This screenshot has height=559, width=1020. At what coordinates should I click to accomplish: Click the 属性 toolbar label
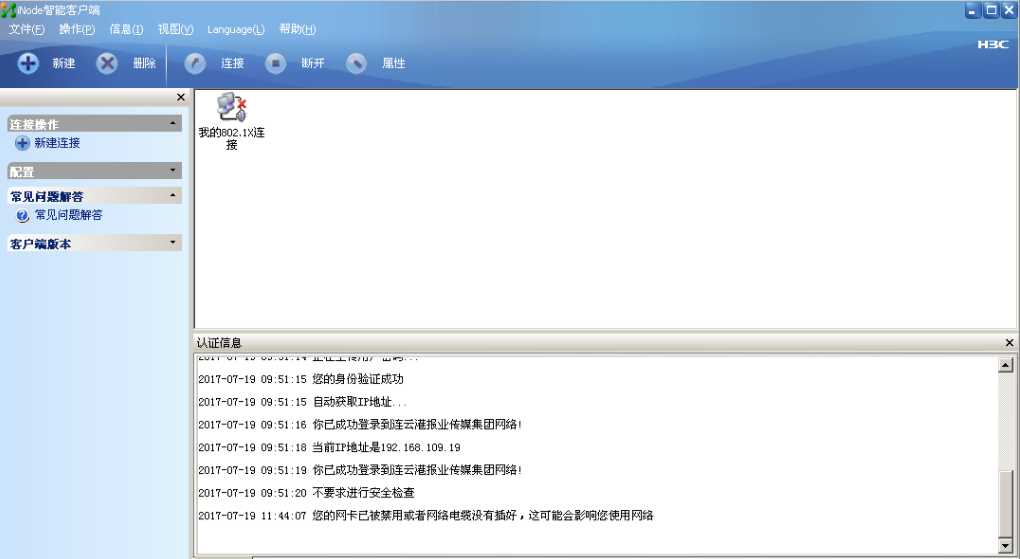click(x=394, y=63)
